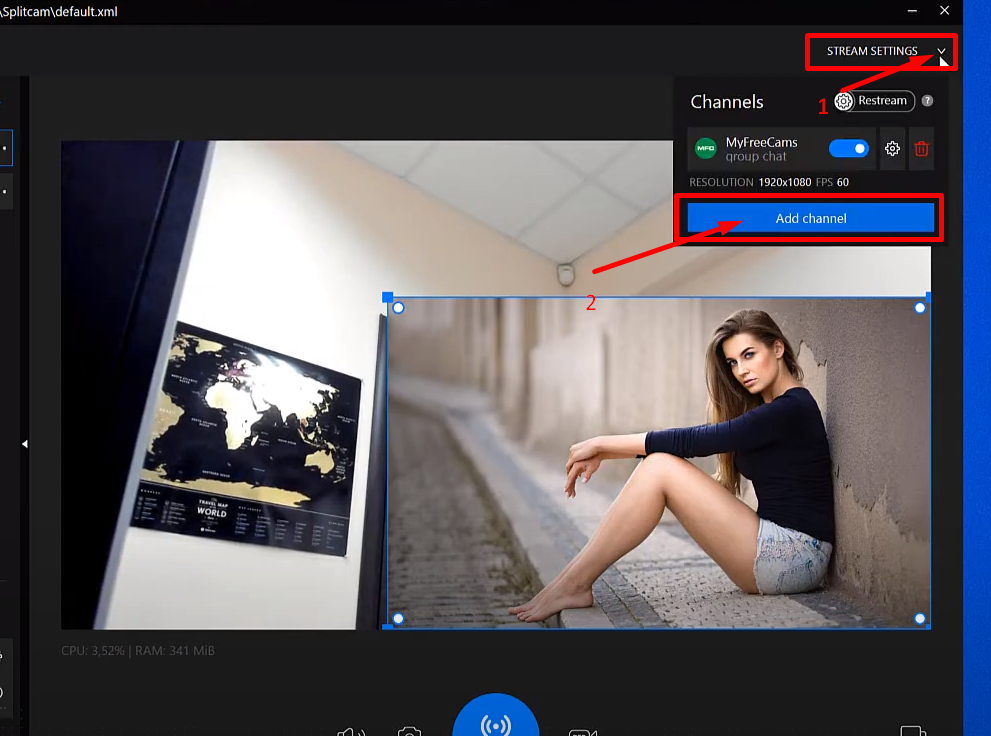Screen dimensions: 991x736
Task: Select the second scene item in left panel
Action: [x=6, y=191]
